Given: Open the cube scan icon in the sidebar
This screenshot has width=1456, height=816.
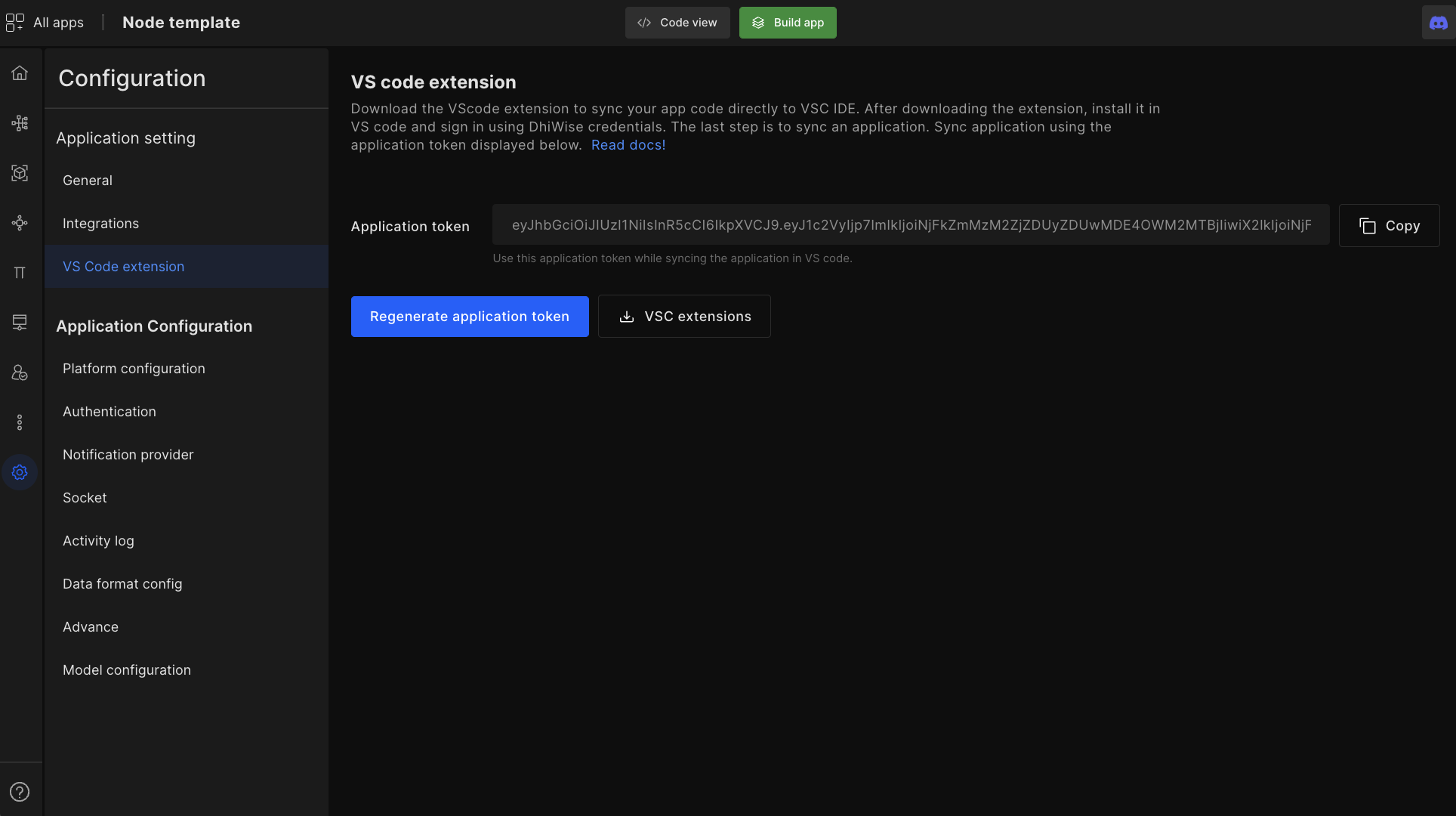Looking at the screenshot, I should click(x=20, y=173).
